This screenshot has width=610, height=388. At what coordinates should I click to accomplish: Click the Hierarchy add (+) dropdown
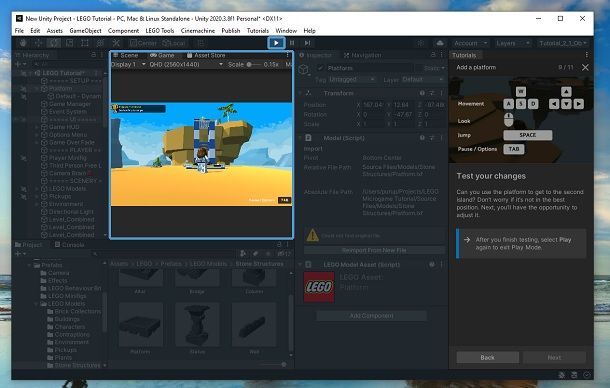[21, 64]
